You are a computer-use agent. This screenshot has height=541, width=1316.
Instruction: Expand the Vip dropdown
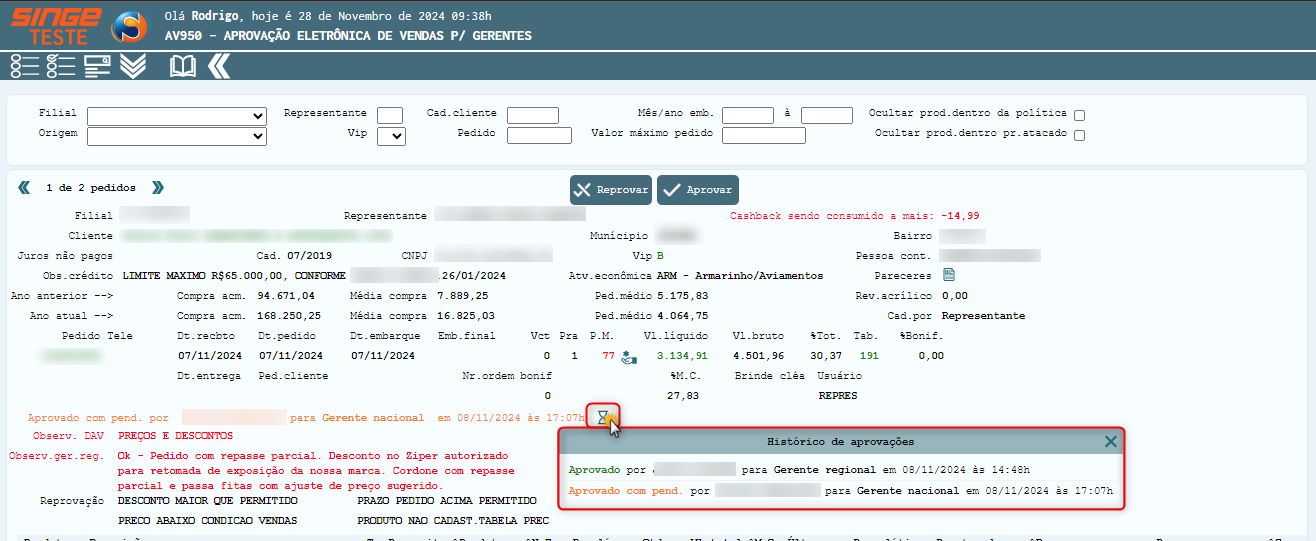click(391, 136)
